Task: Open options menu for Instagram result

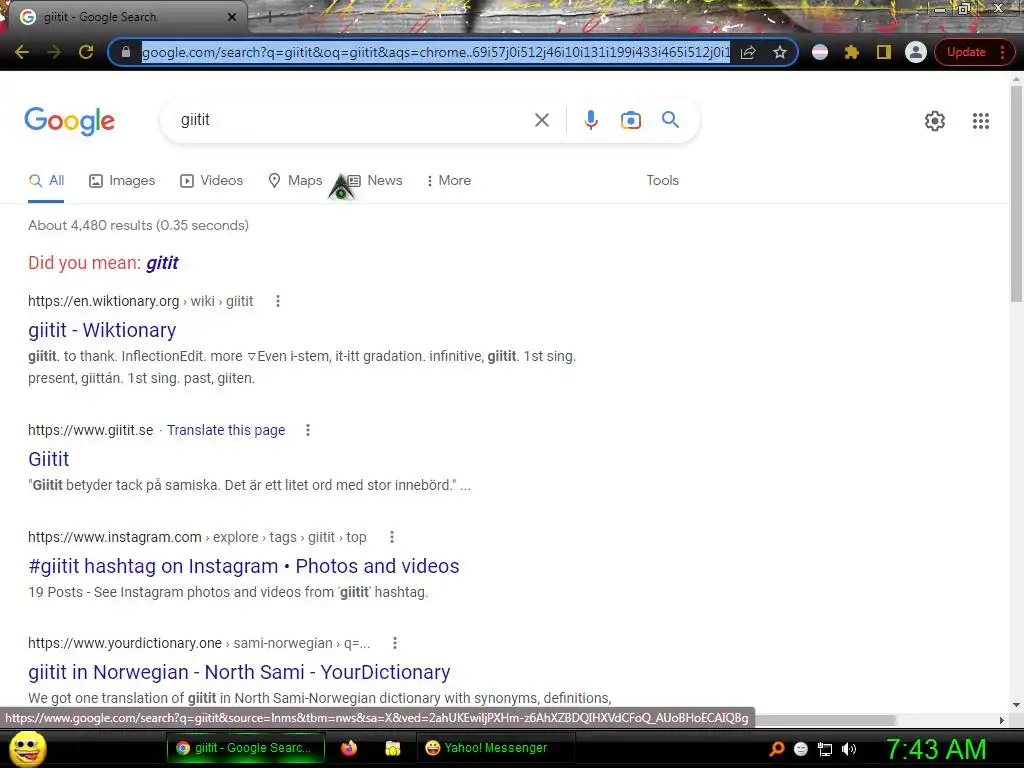Action: pos(391,537)
